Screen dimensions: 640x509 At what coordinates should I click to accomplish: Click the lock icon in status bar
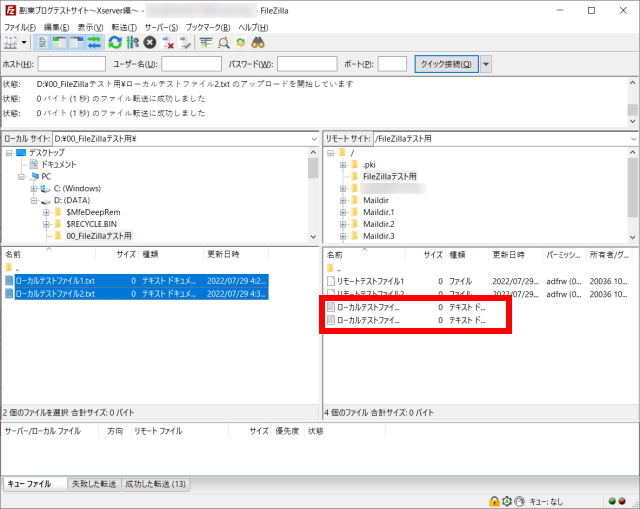tap(494, 500)
